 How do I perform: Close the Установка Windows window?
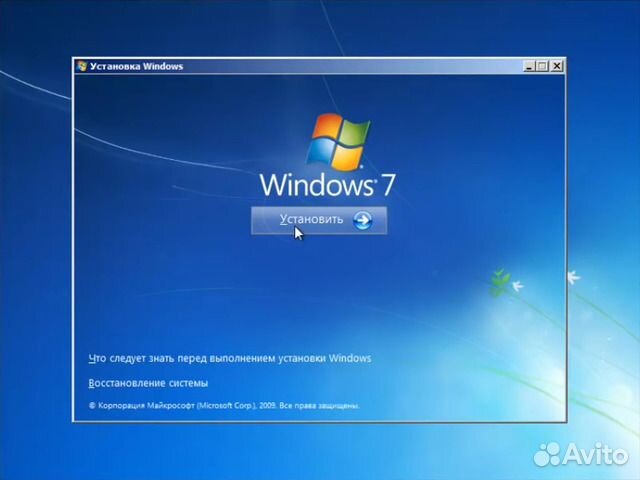pos(557,66)
